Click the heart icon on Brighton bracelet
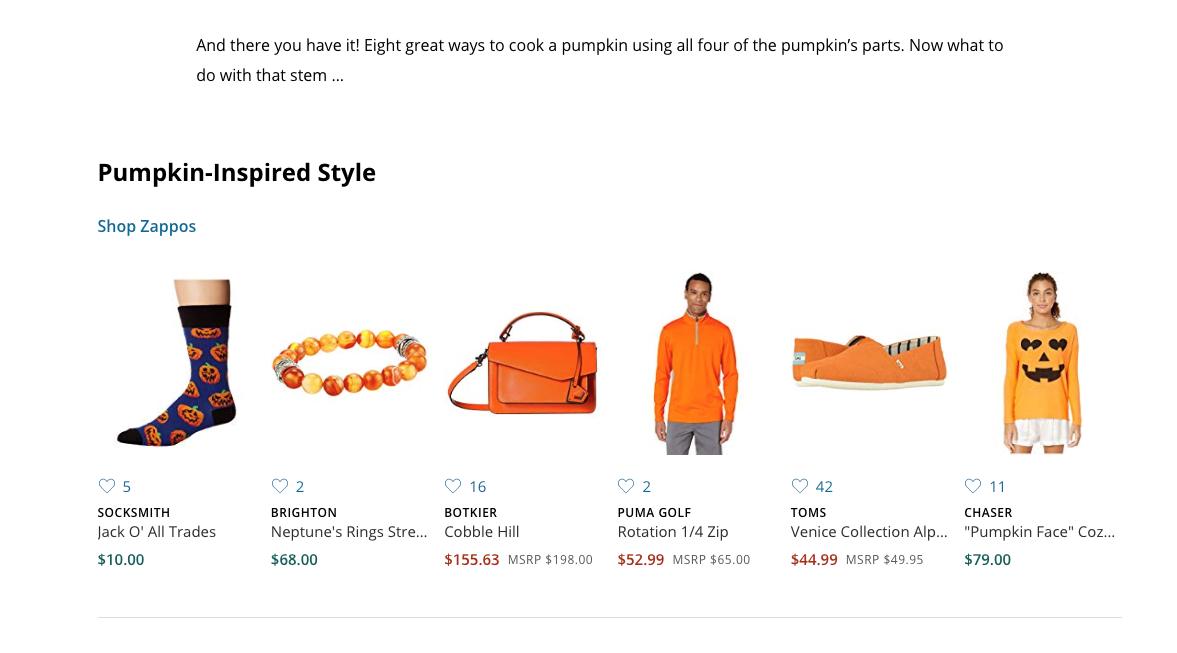 (x=280, y=486)
